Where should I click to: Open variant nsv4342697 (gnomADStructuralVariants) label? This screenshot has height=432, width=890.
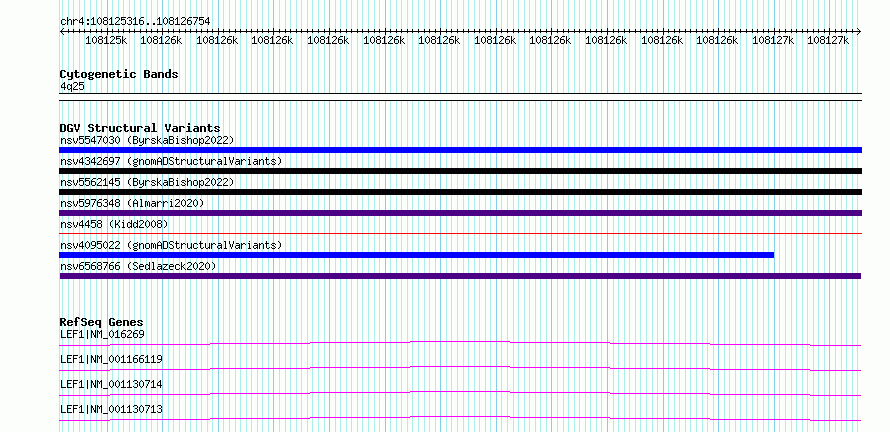click(171, 161)
